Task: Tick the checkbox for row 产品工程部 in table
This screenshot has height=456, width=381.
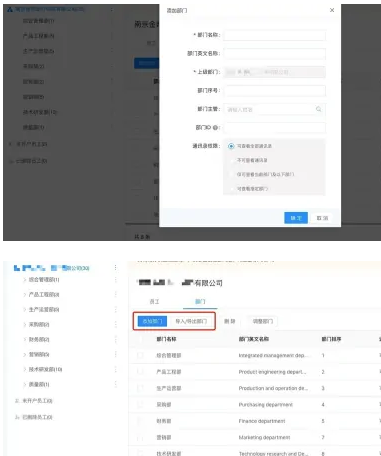Action: [140, 372]
